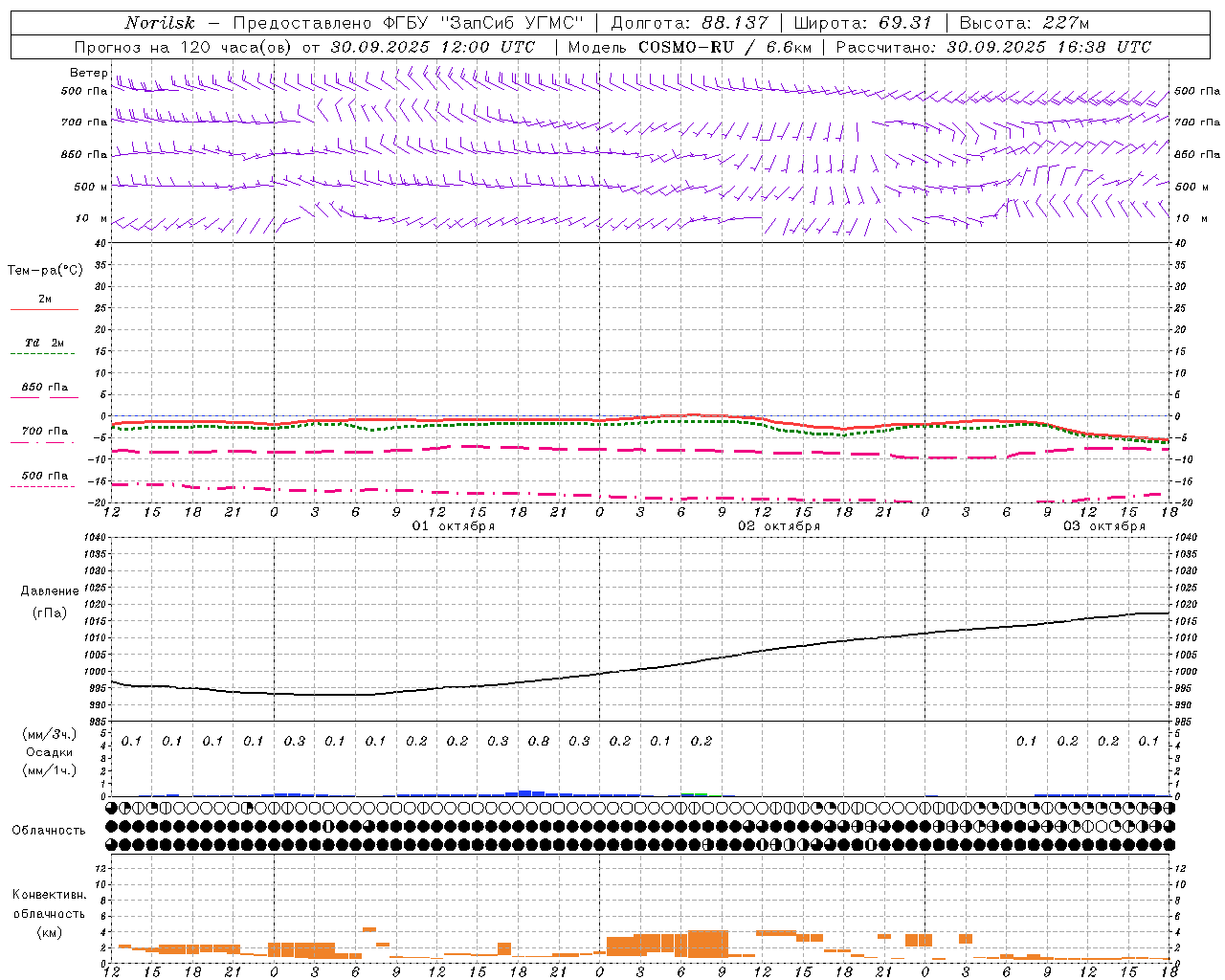Click the "(гПа)" unit under Давление label

[50, 613]
